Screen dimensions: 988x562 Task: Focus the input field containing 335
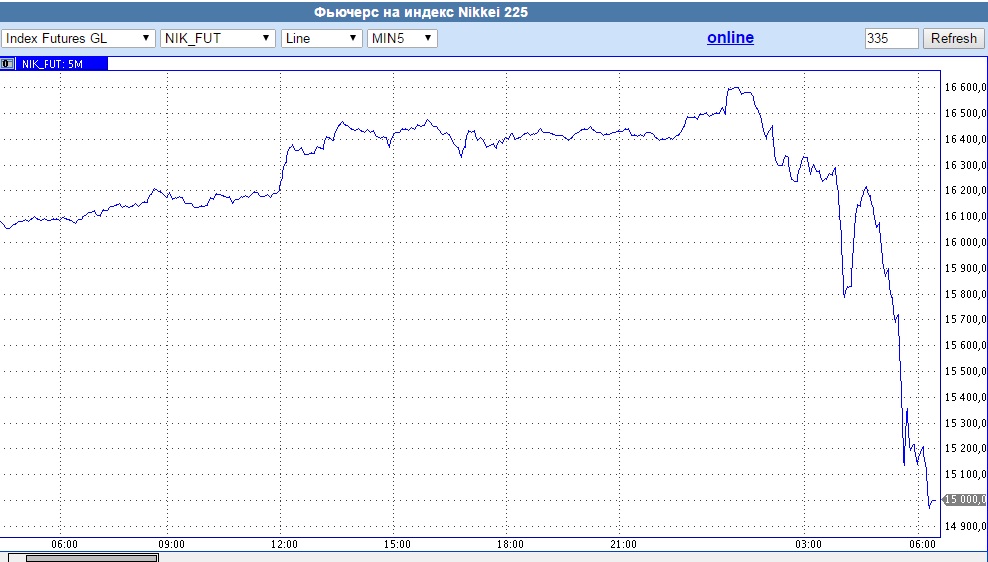point(891,38)
